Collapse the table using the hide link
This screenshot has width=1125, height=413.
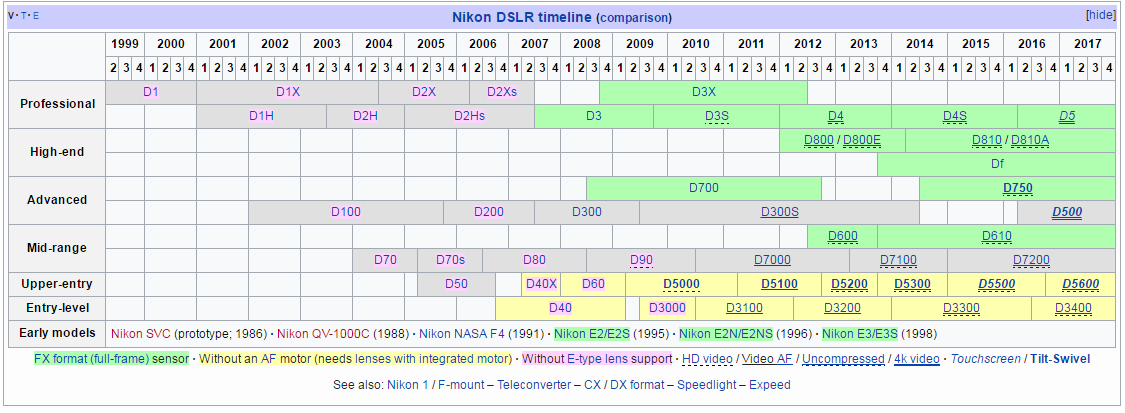click(x=1100, y=15)
